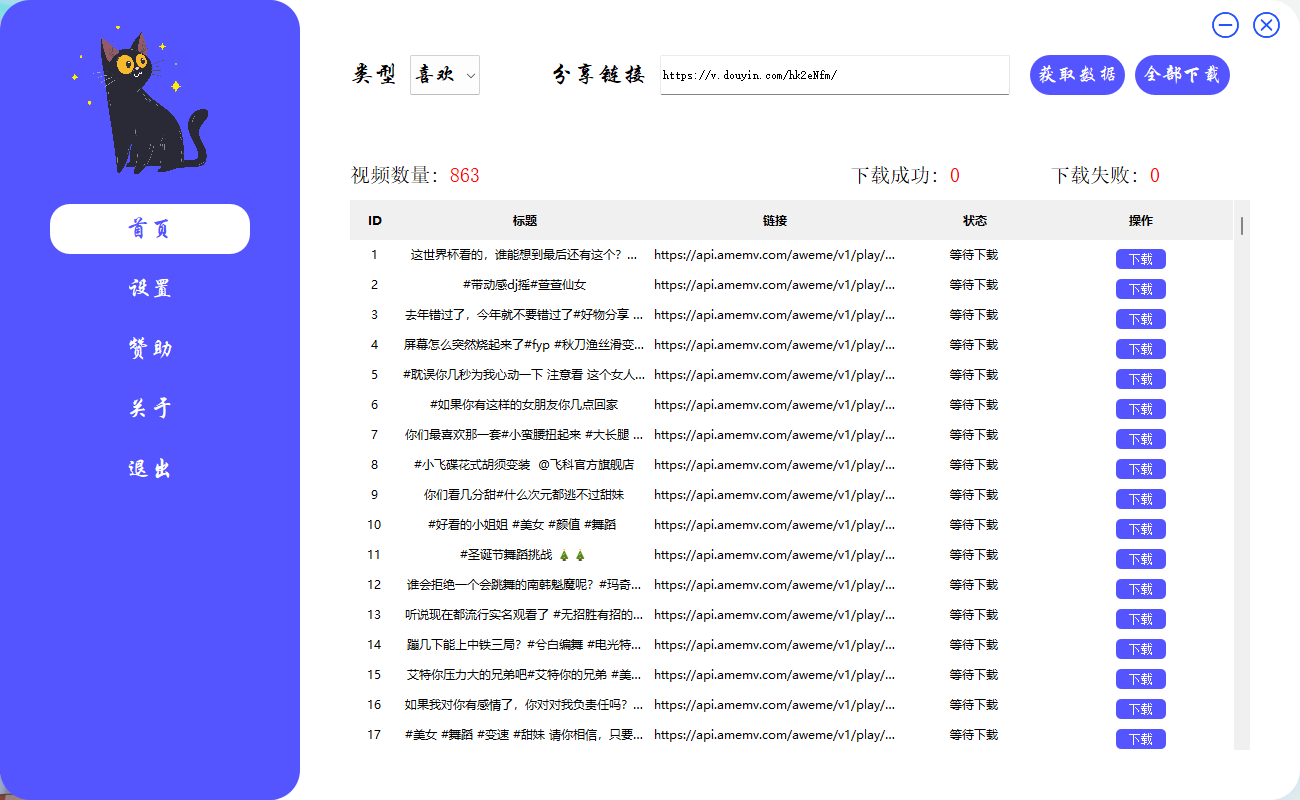Select title 你们看几分甜#什么次元都逃不过甜妹

pos(525,495)
